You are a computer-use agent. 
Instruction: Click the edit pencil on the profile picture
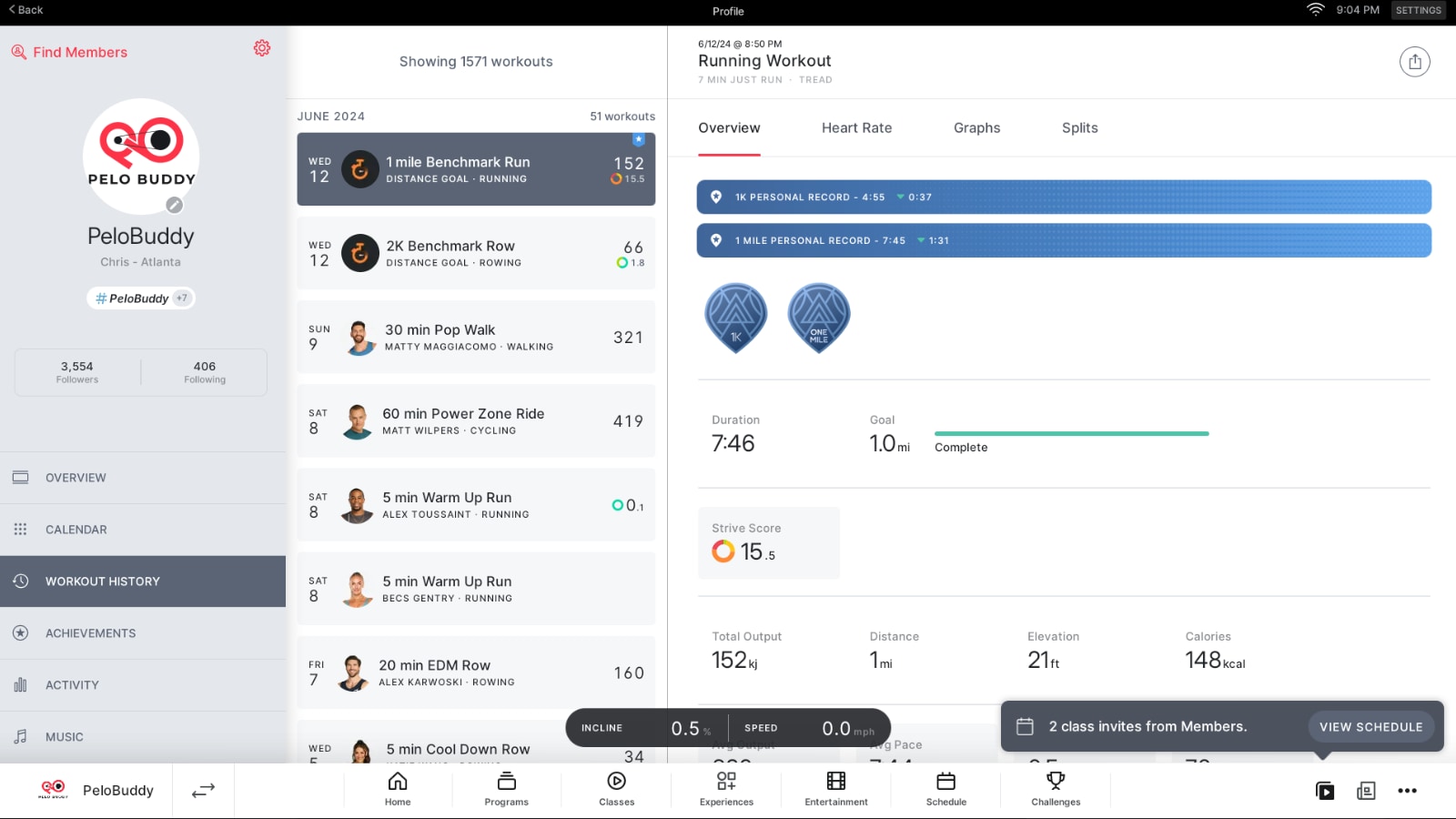(x=175, y=205)
